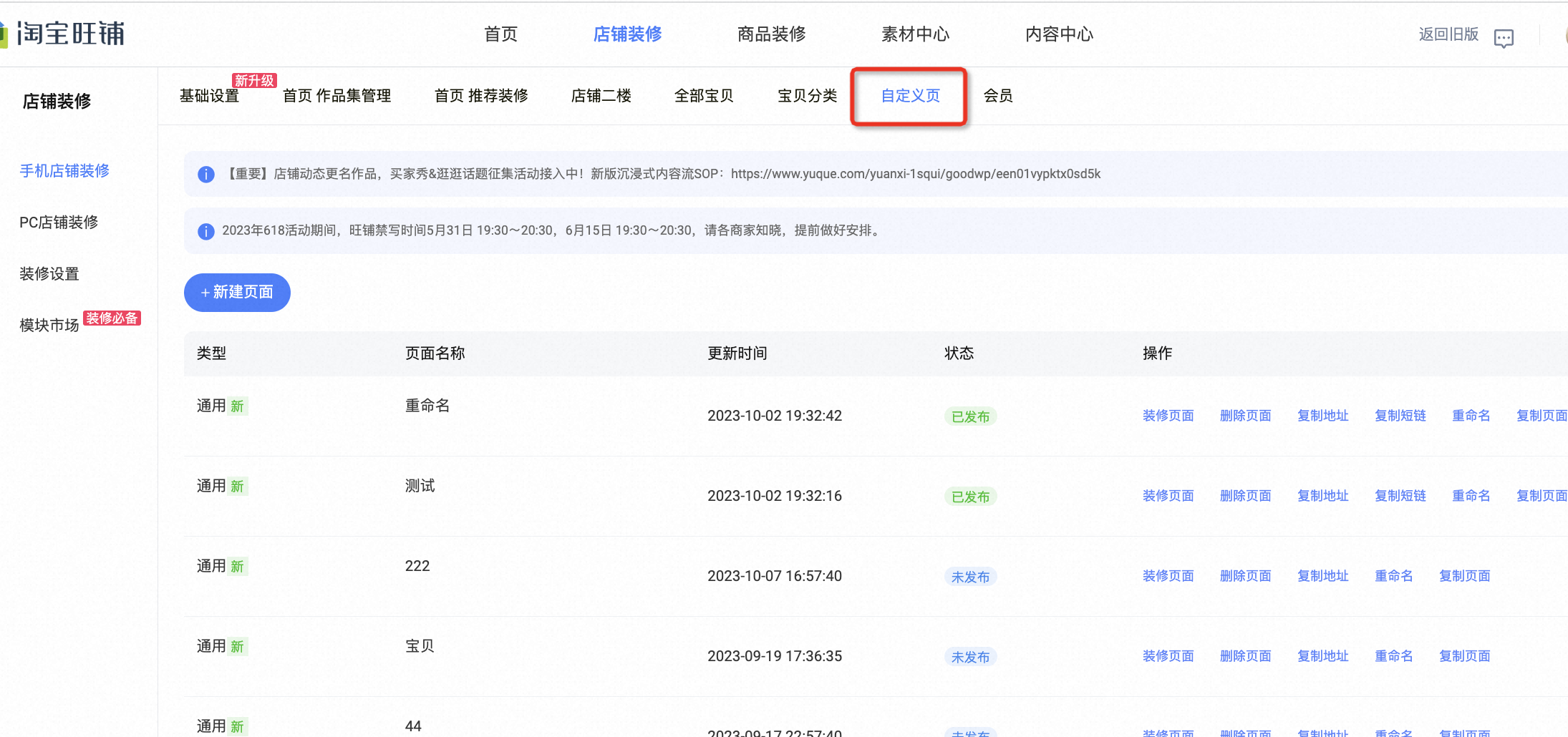Open the 店铺二楼 tab
1568x737 pixels.
tap(601, 96)
